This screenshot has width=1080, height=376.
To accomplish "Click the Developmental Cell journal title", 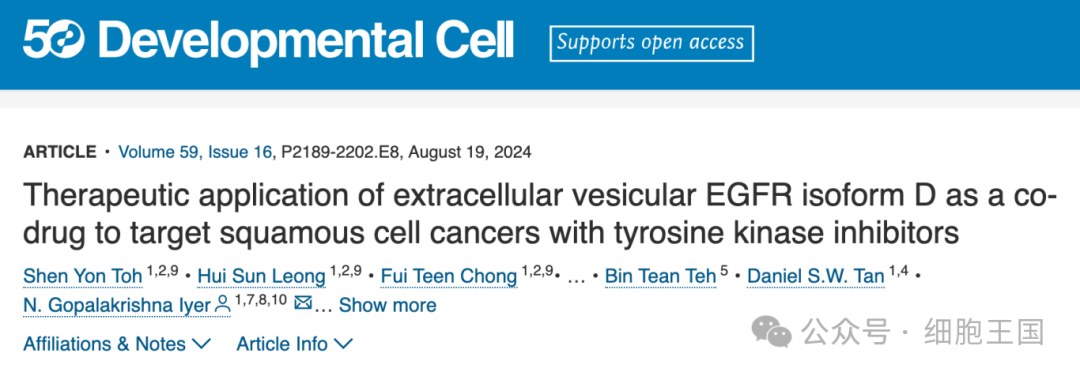I will click(306, 39).
